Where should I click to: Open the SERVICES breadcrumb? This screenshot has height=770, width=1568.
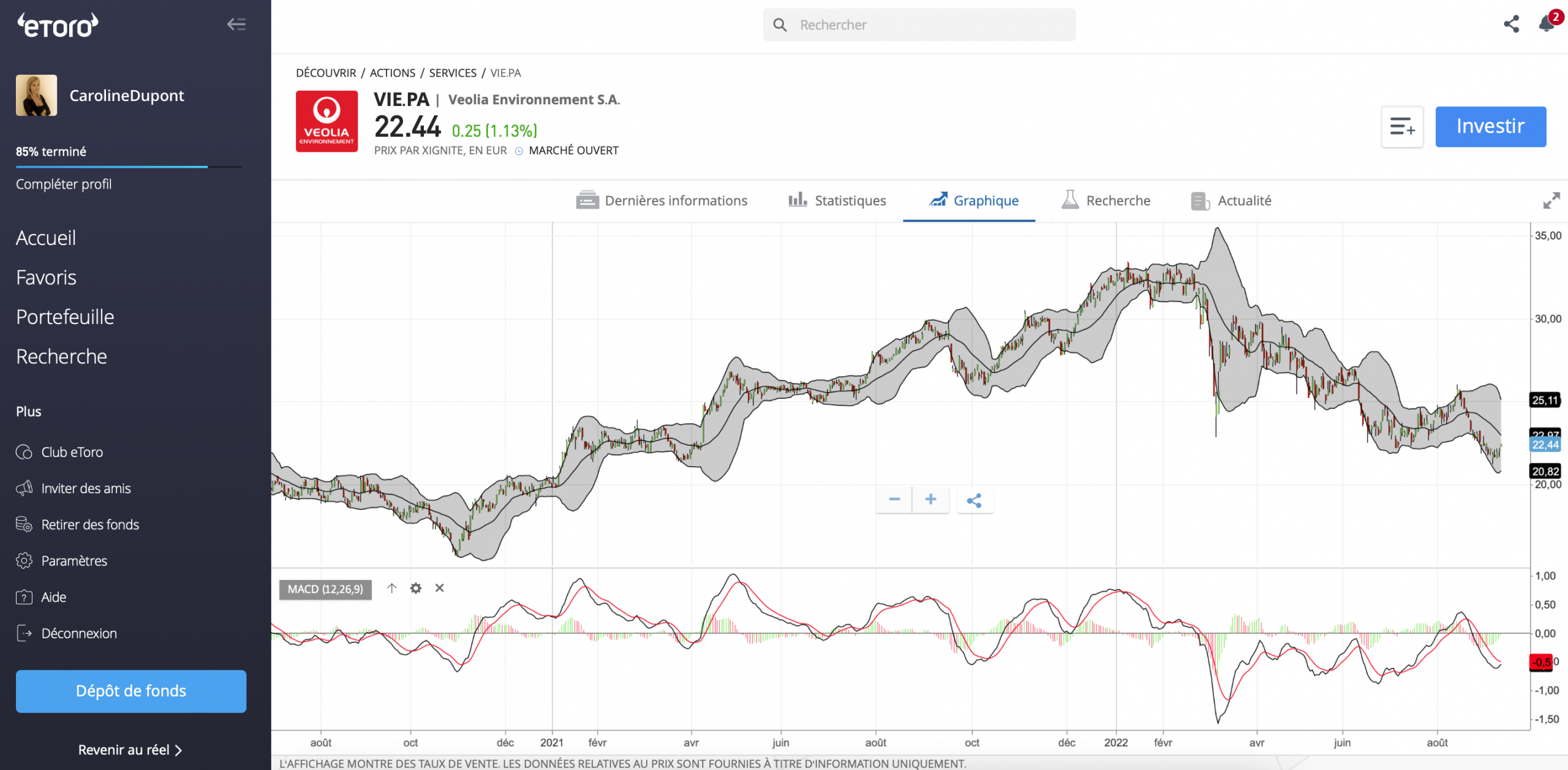coord(453,73)
